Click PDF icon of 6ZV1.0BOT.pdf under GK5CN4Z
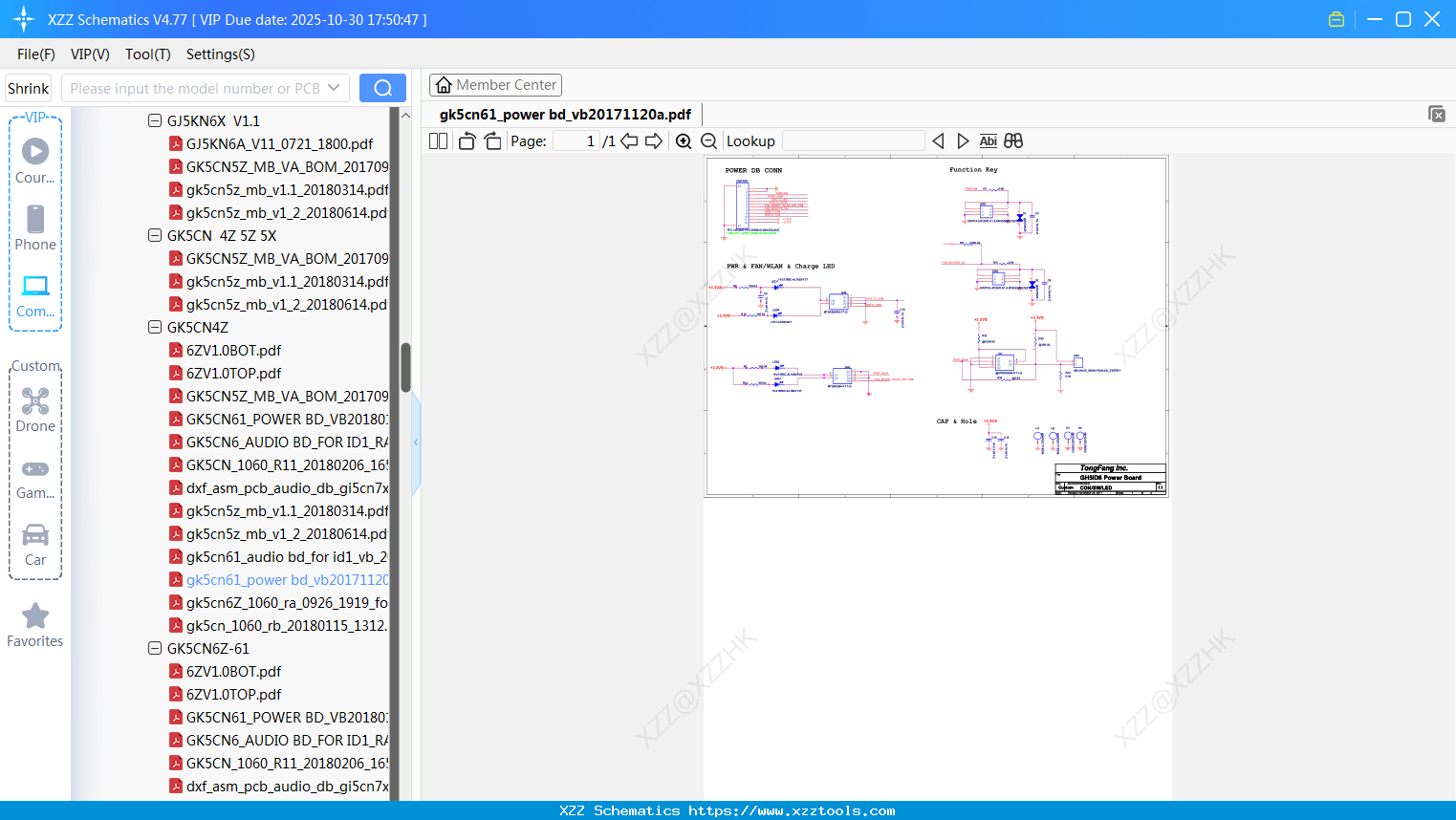1456x820 pixels. coord(176,351)
